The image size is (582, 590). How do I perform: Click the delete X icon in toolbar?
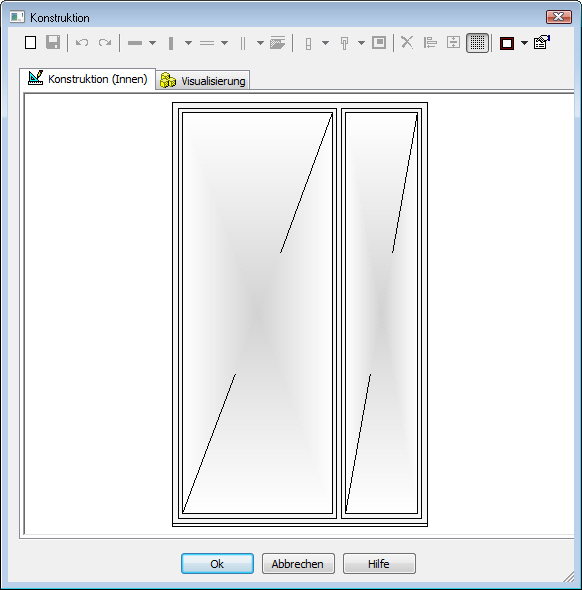[x=407, y=43]
